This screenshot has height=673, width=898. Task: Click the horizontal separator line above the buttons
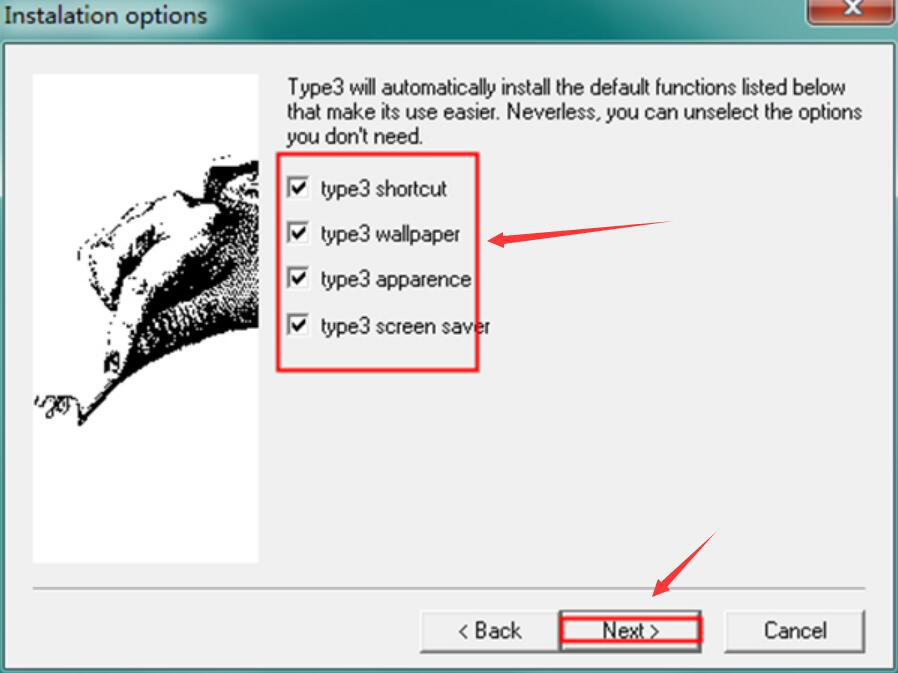coord(448,588)
